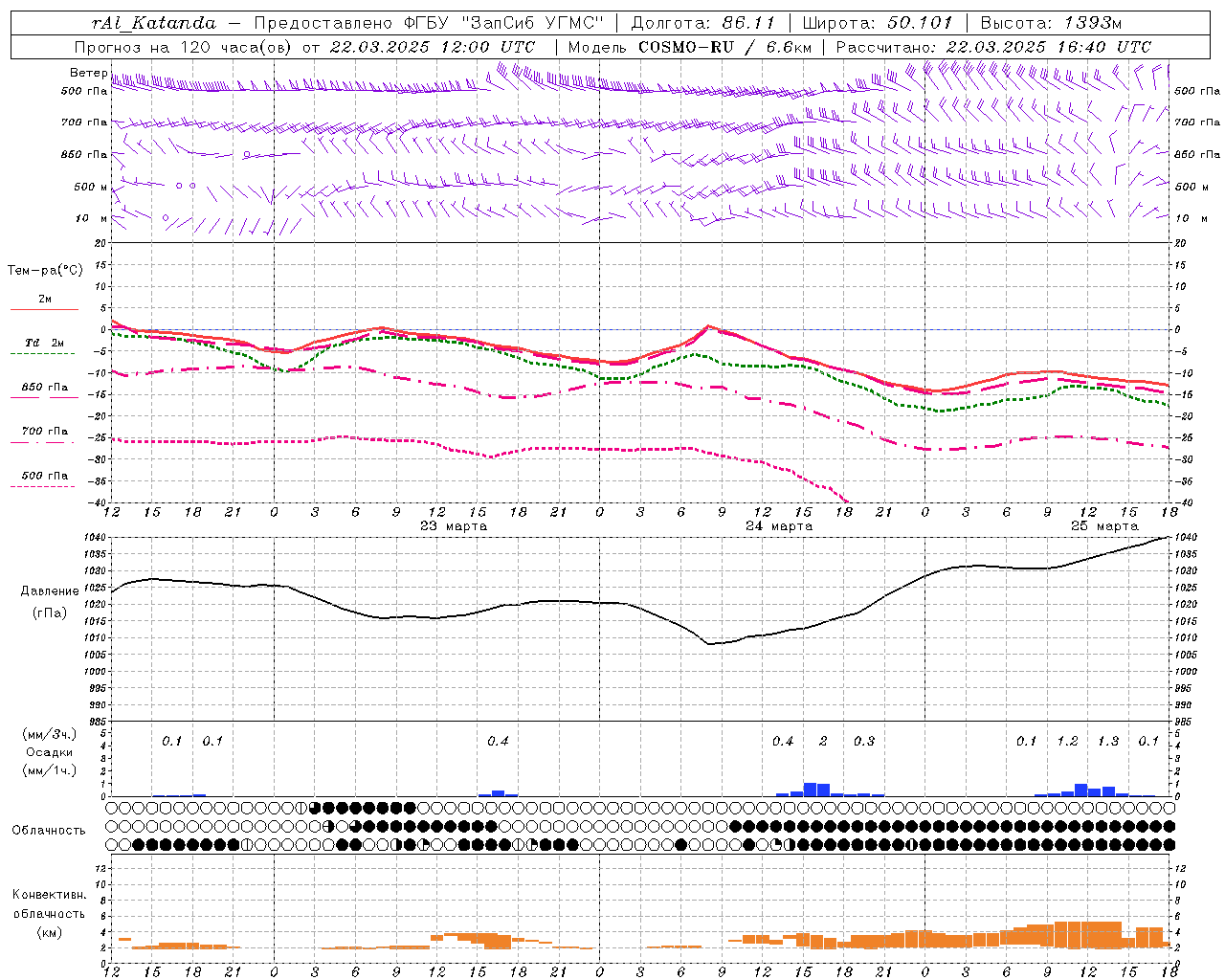
Task: Click the '850 гПа' temperature legend entry
Action: coord(45,388)
